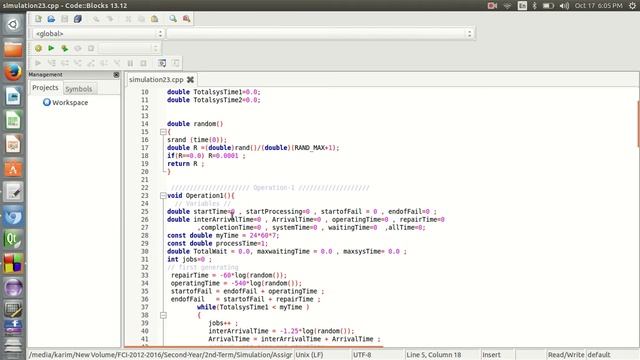Click the Step out debug icon
The width and height of the screenshot is (640, 360).
pyautogui.click(x=91, y=63)
